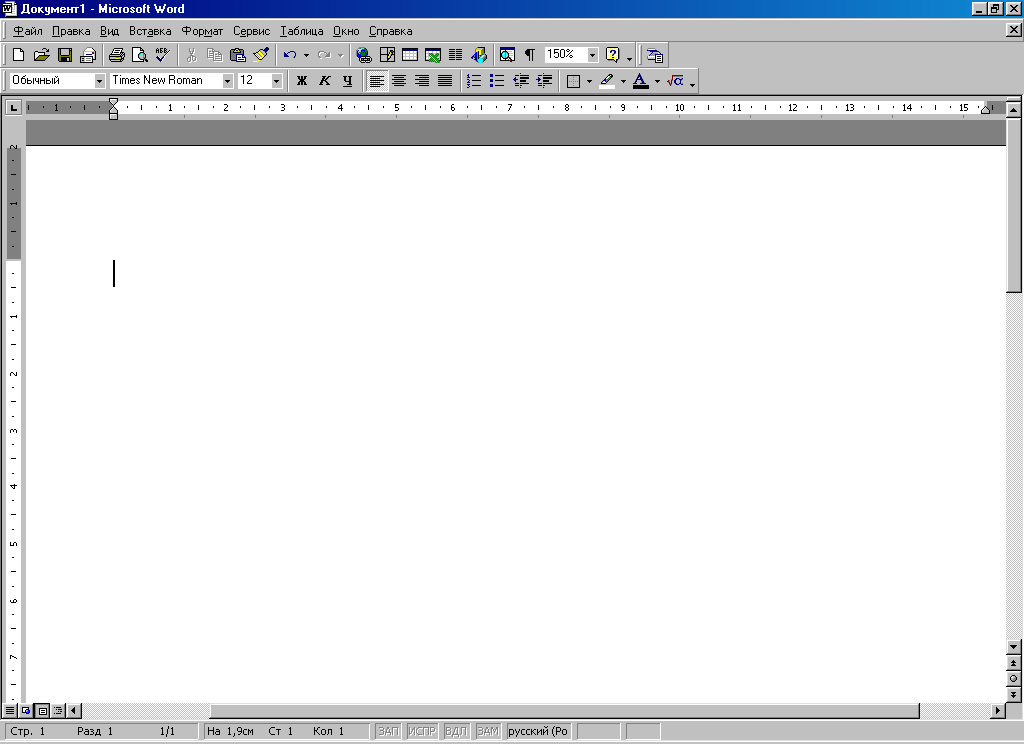Open the Вставка menu
The width and height of the screenshot is (1024, 744).
(150, 31)
